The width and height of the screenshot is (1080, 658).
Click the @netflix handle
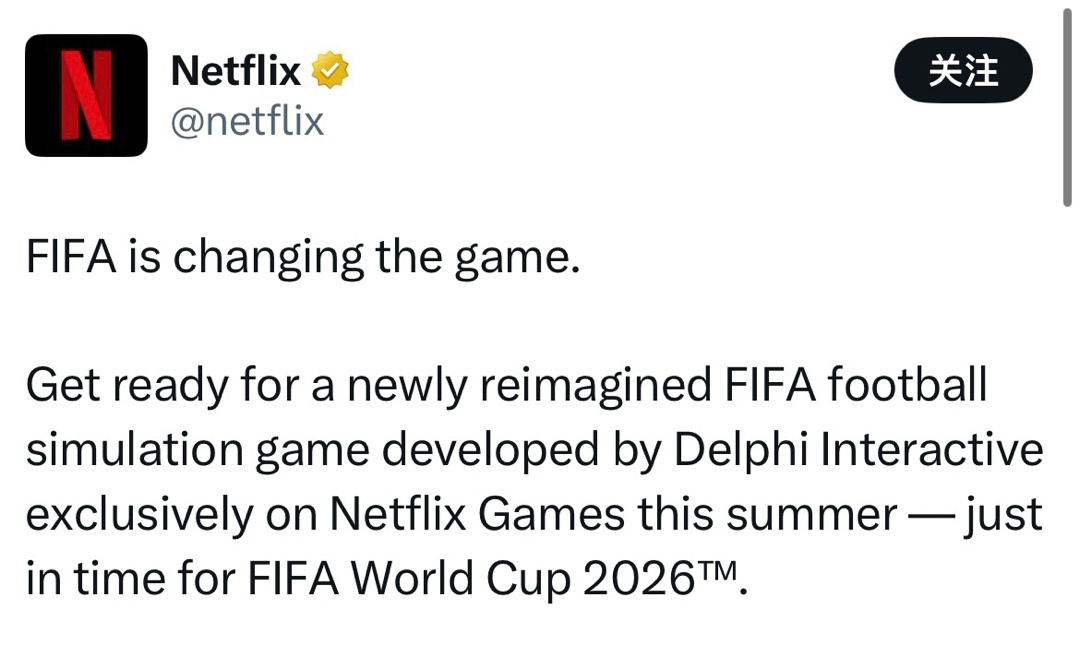[x=247, y=121]
